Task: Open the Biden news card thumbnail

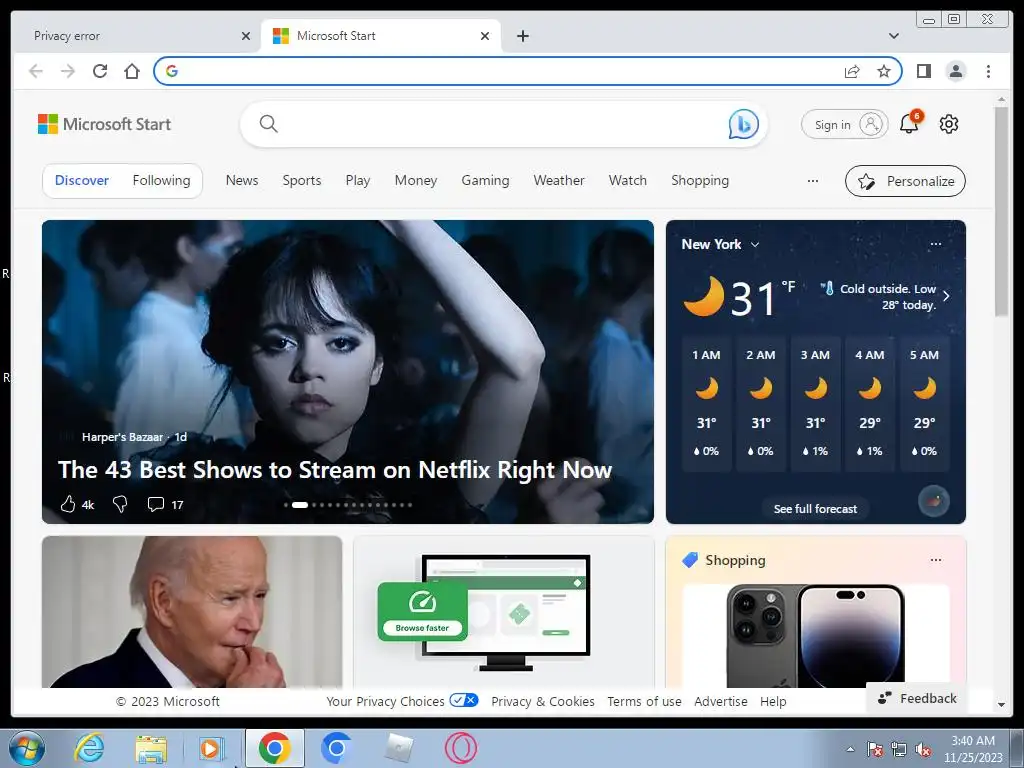Action: (x=192, y=612)
